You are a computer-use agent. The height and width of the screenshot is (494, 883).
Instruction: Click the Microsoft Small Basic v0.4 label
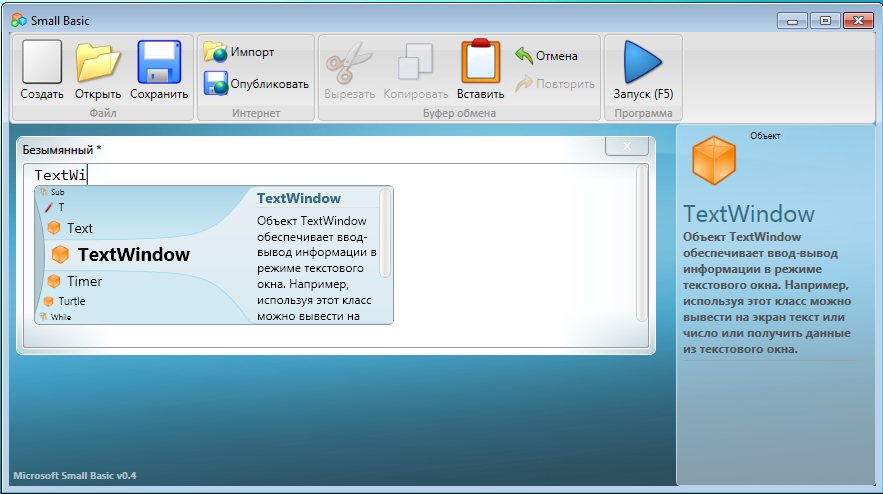[x=75, y=475]
